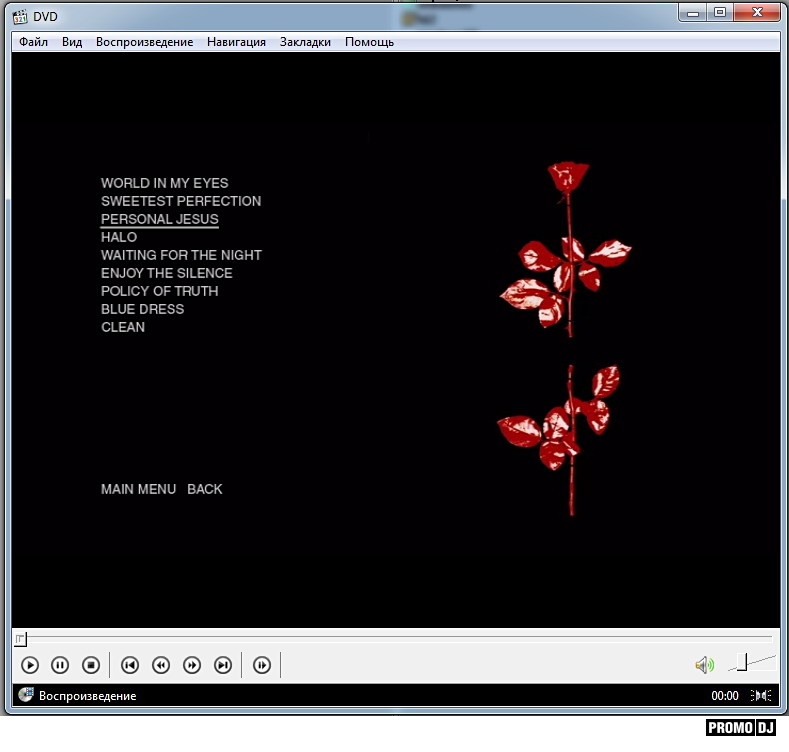Open the Навигация menu

pos(236,42)
